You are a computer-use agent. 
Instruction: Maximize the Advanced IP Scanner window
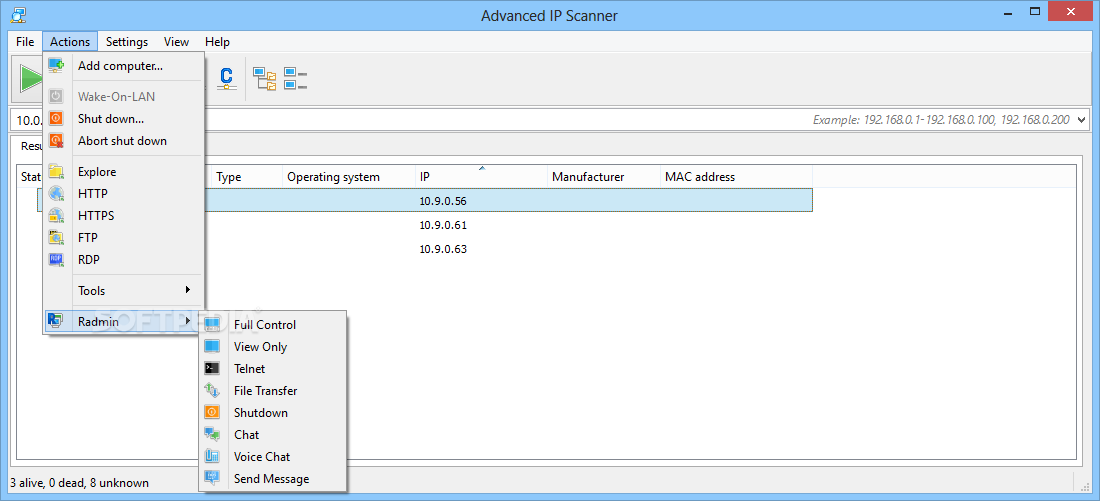(x=1035, y=12)
